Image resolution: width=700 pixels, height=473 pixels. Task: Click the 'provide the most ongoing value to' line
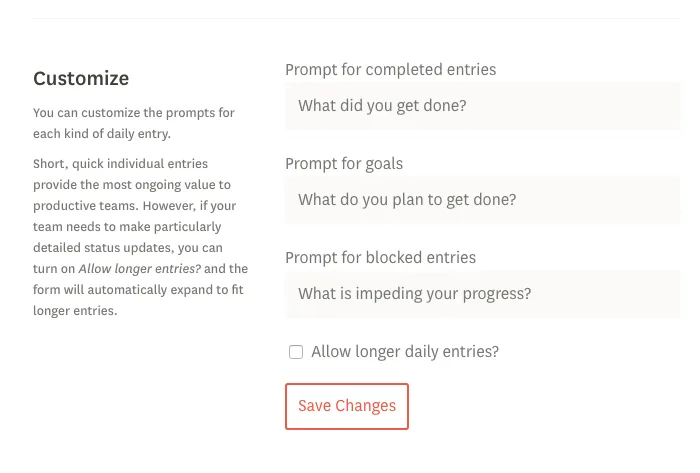click(x=132, y=185)
